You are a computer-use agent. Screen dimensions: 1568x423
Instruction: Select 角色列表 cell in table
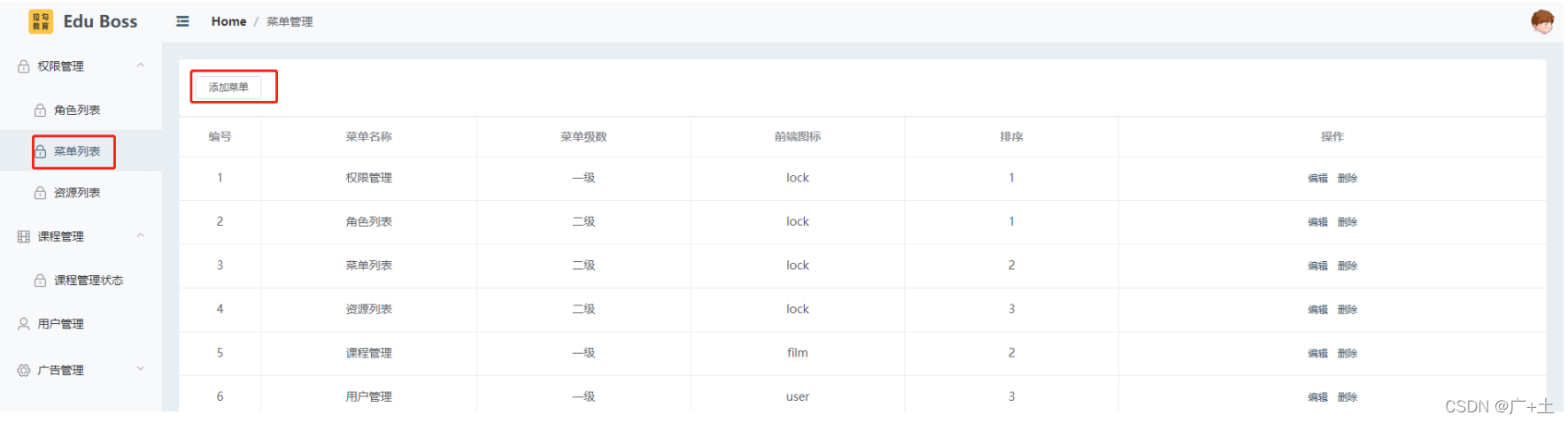pos(368,221)
